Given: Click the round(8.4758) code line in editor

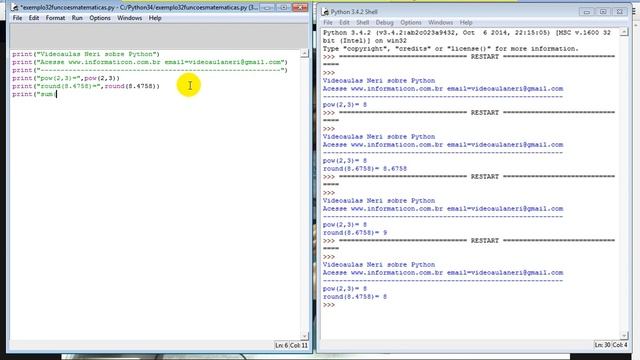Looking at the screenshot, I should point(86,86).
